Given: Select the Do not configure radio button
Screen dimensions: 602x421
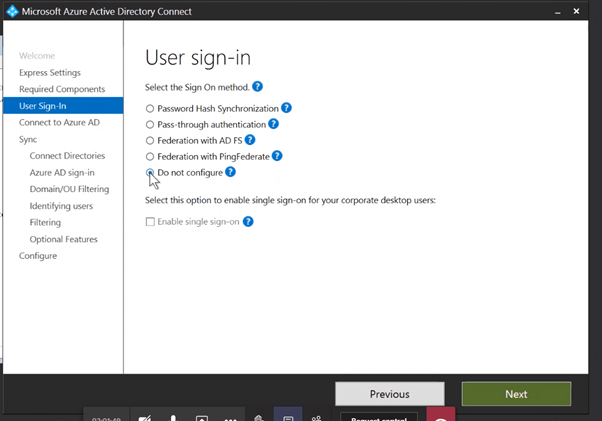Looking at the screenshot, I should point(150,172).
